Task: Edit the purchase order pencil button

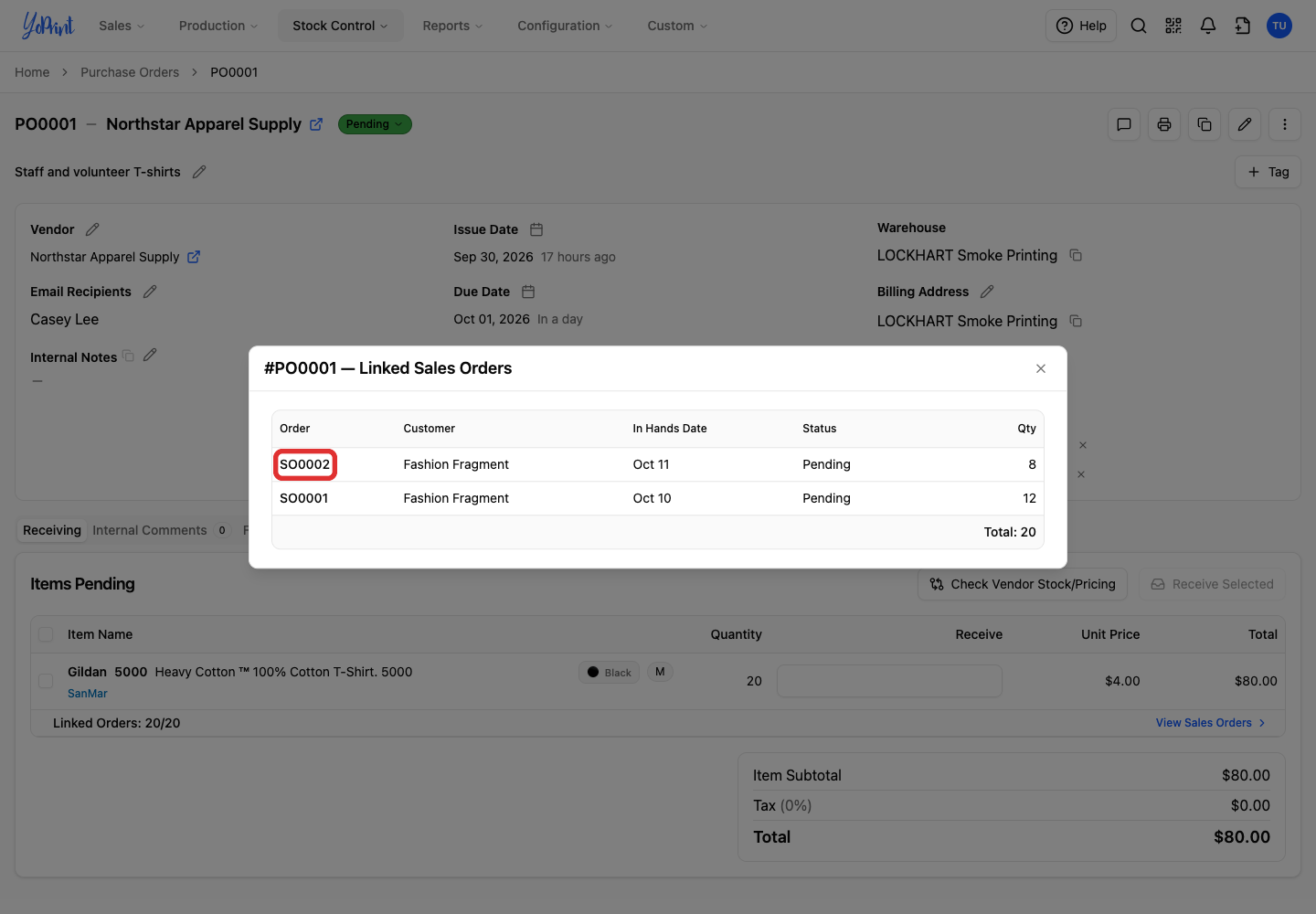Action: [1245, 124]
